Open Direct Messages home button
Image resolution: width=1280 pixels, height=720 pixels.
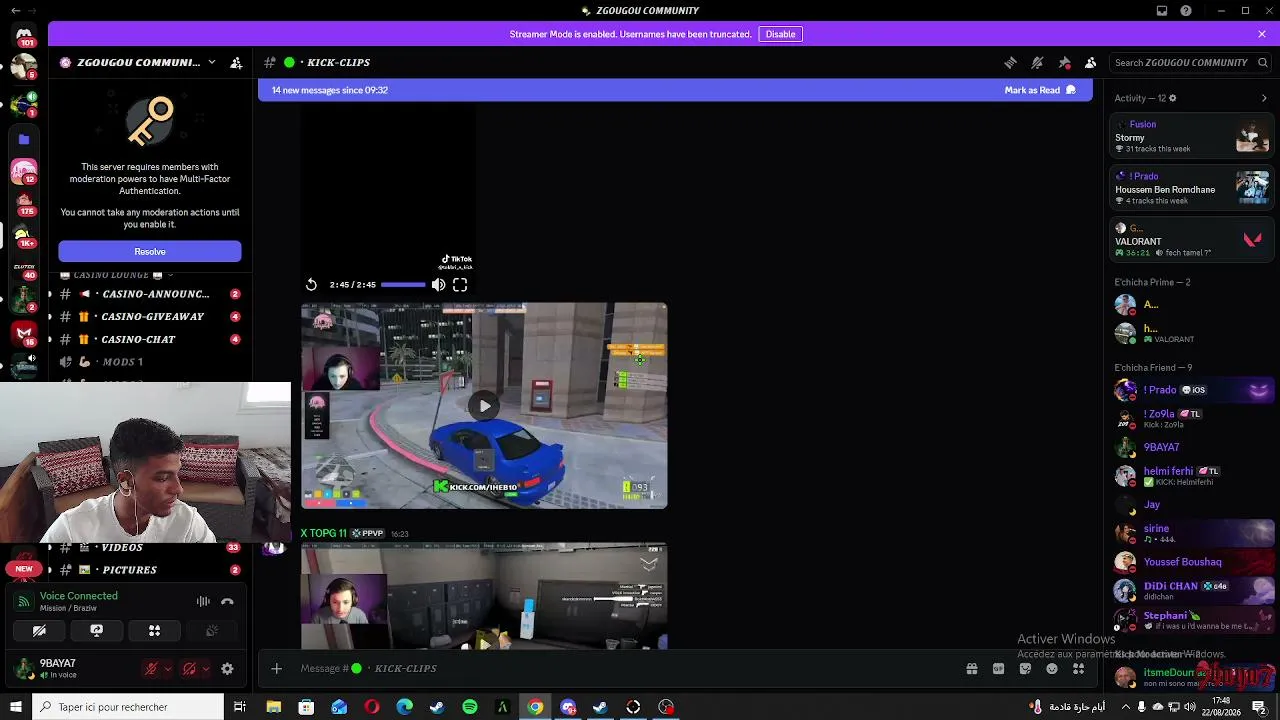click(24, 36)
